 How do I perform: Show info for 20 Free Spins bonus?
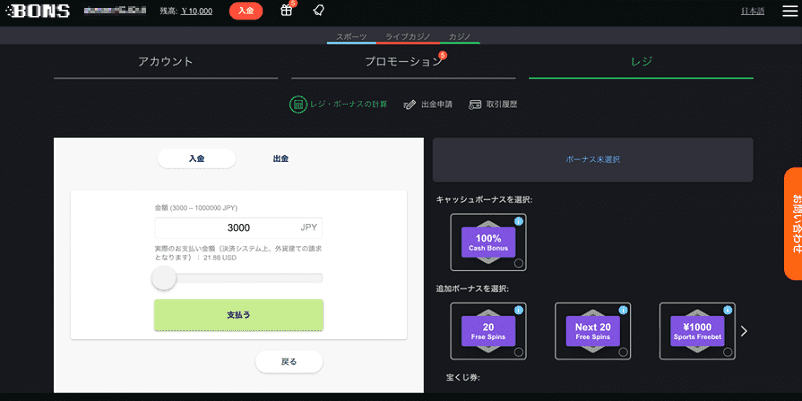518,310
